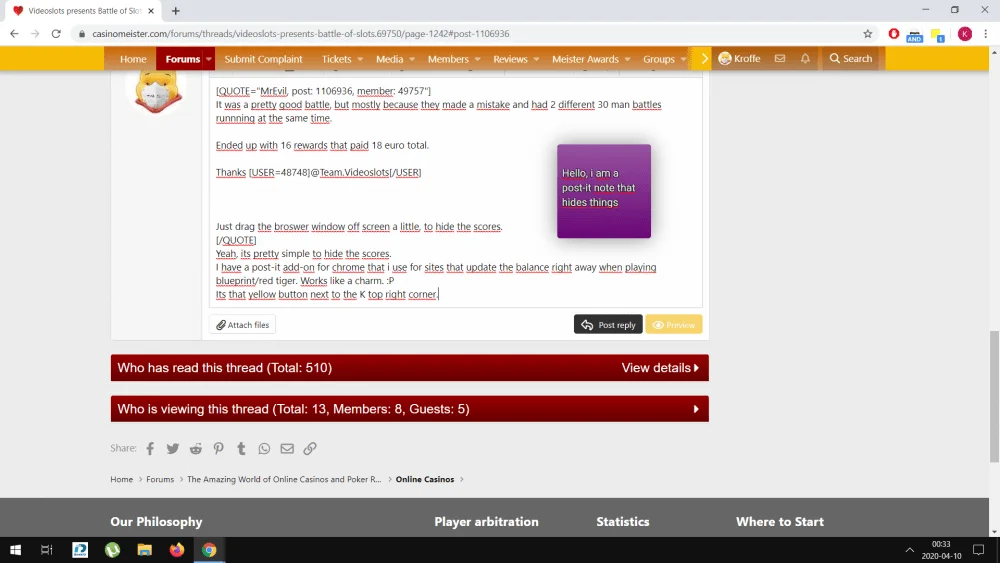The width and height of the screenshot is (1000, 563).
Task: Open alerts bell icon
Action: (x=805, y=59)
